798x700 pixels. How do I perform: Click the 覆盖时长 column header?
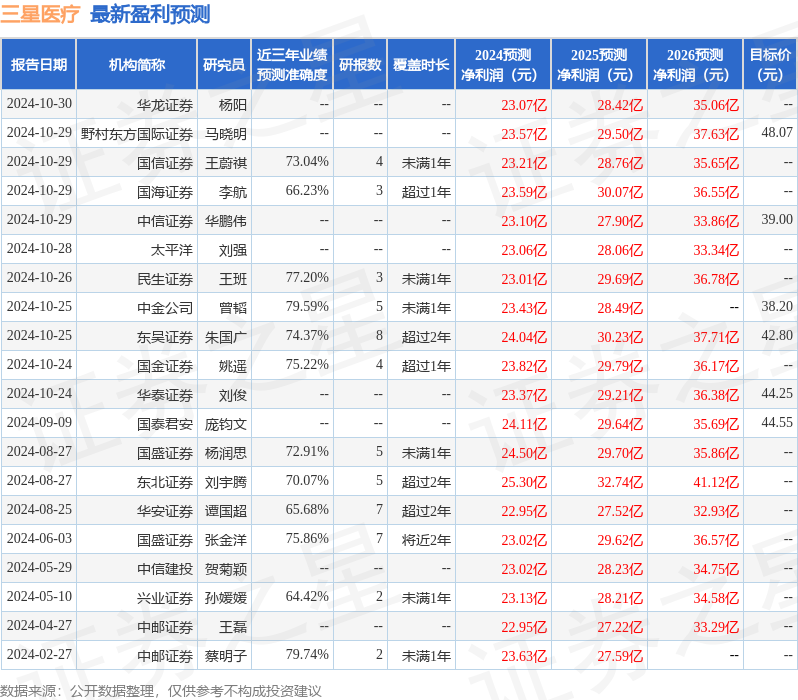(x=421, y=65)
